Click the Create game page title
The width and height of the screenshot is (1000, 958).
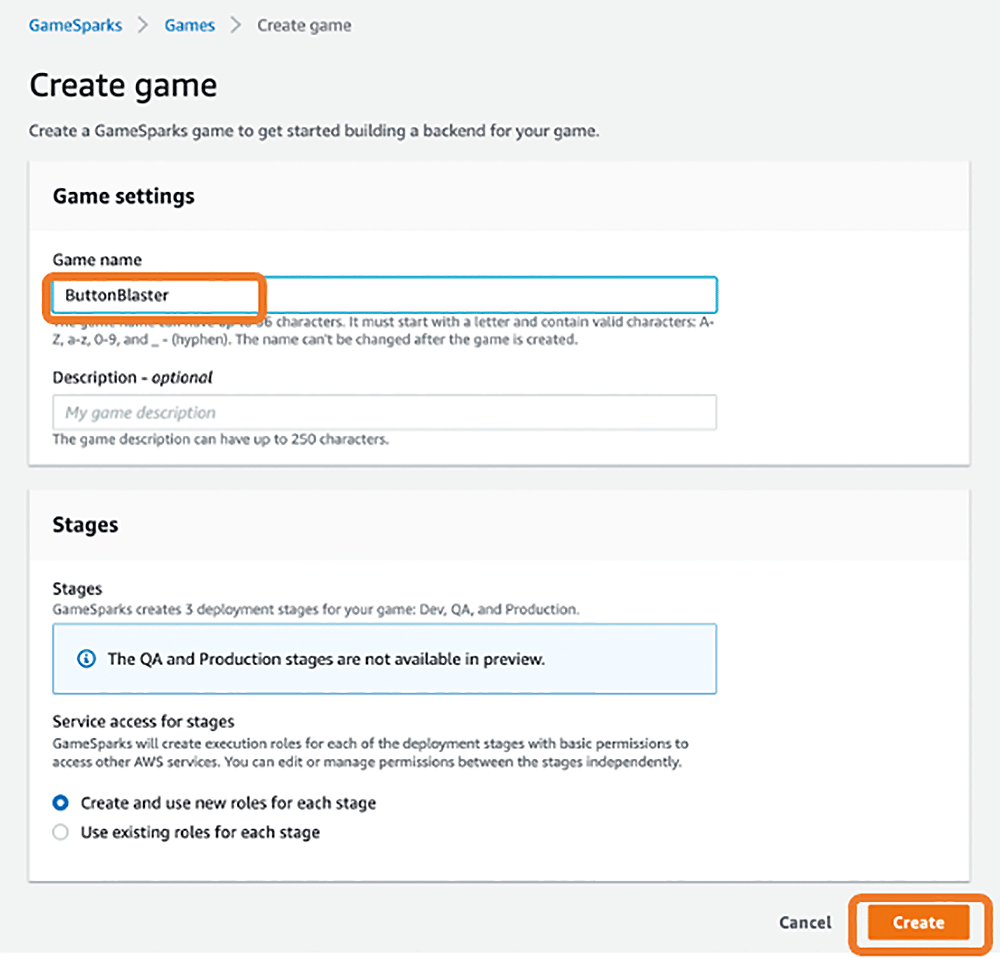123,85
